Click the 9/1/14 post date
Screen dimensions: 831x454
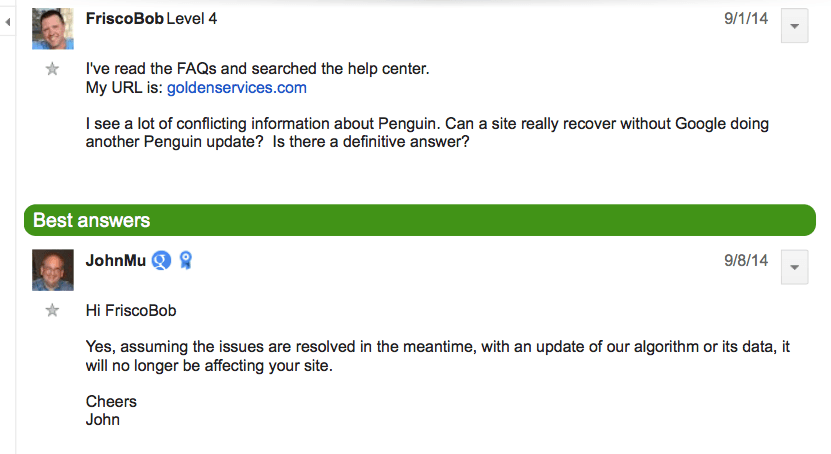click(x=746, y=19)
